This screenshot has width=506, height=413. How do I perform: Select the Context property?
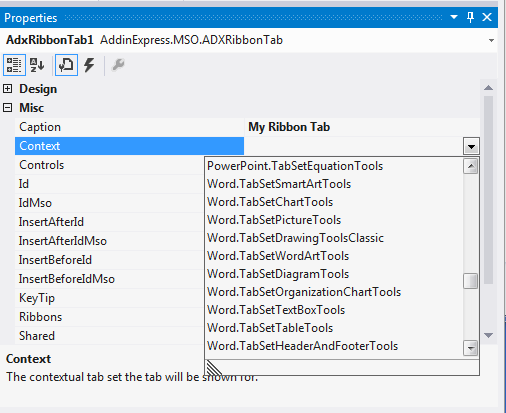[x=129, y=146]
